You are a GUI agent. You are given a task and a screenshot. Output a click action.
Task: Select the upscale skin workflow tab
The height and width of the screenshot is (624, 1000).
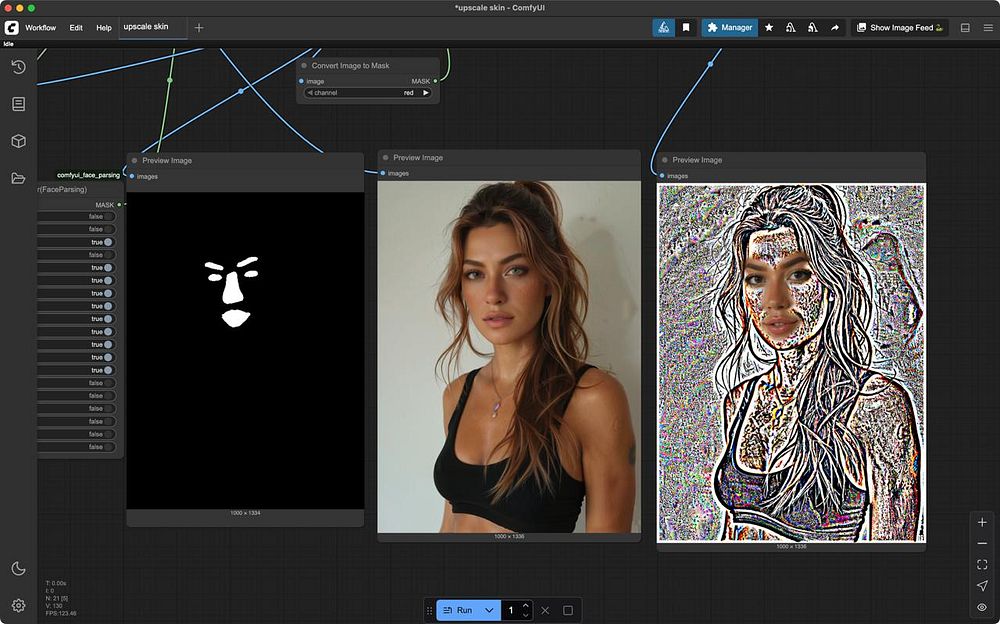coord(146,27)
